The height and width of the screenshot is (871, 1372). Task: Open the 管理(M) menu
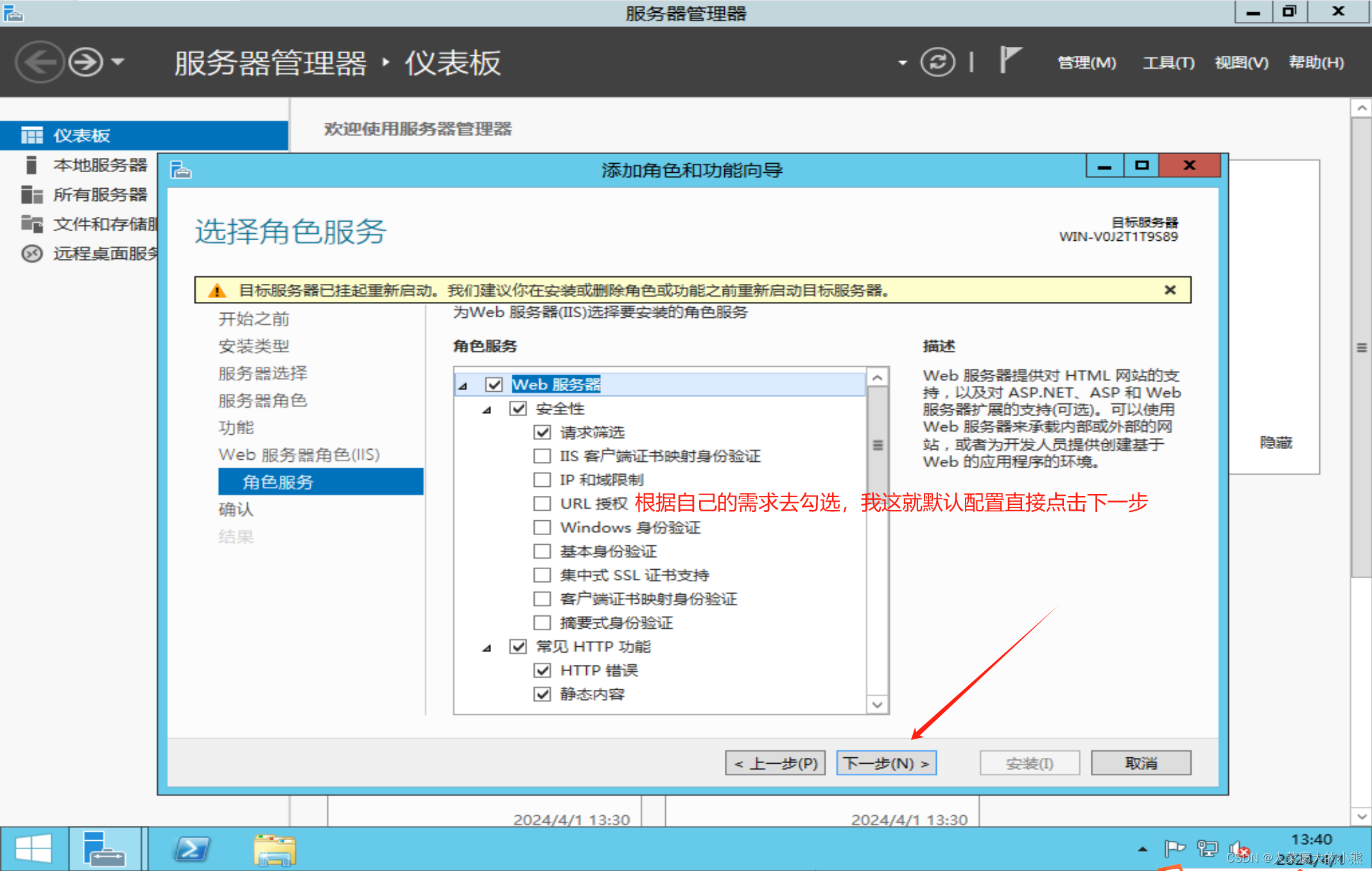coord(1086,62)
